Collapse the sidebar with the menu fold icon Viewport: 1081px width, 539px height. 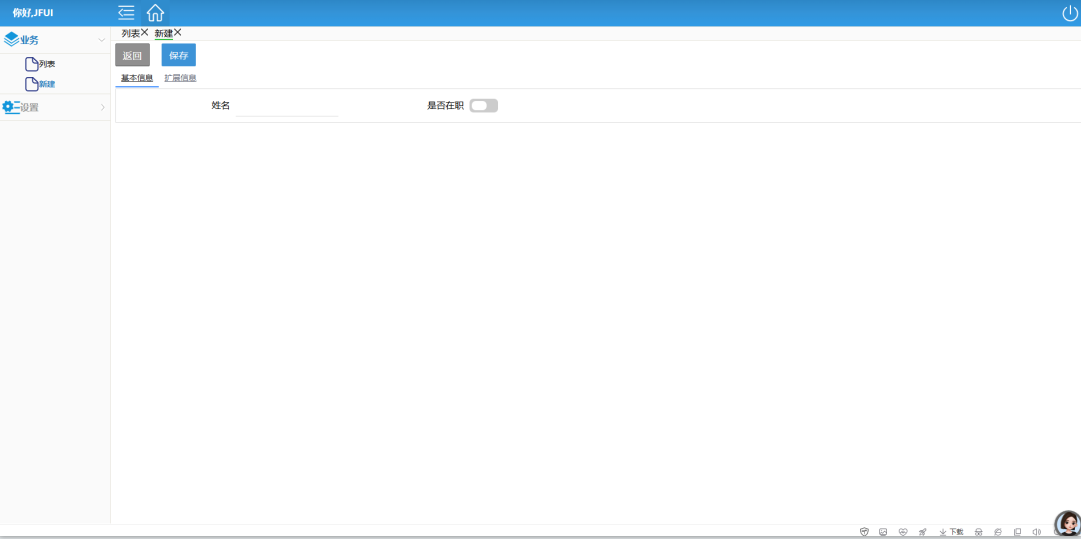pos(126,13)
